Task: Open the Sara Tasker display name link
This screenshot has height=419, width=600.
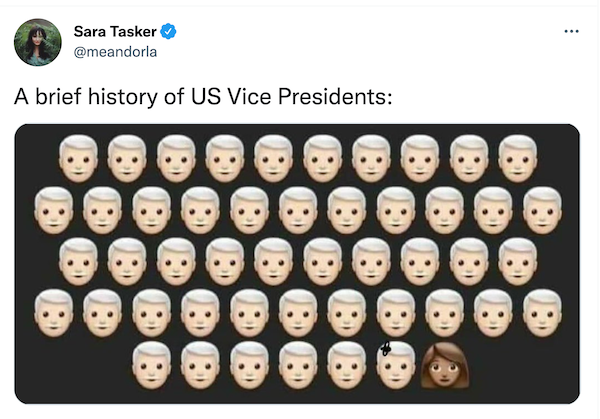Action: (114, 31)
